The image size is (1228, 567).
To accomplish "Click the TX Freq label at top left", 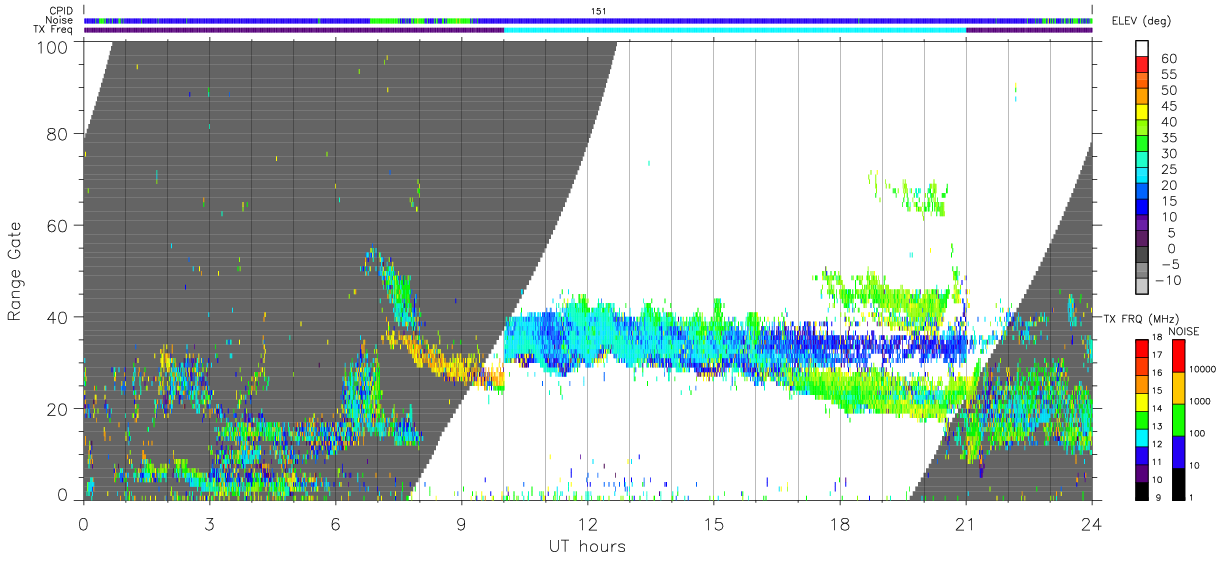I will coord(53,30).
